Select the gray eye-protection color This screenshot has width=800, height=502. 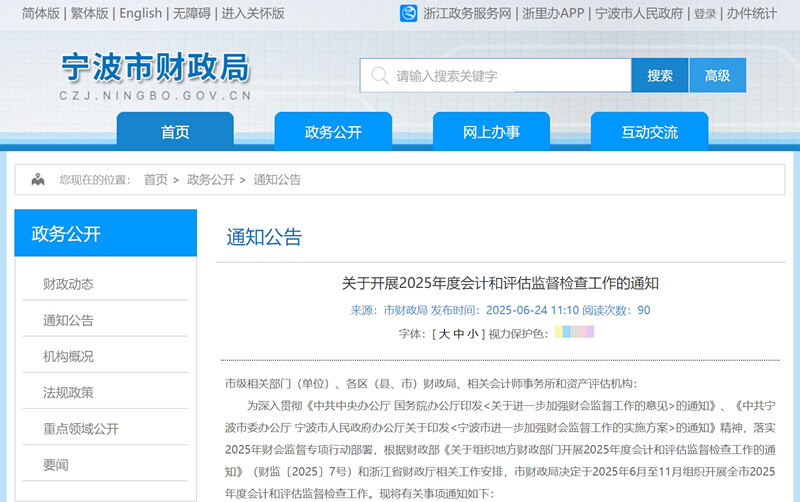574,332
